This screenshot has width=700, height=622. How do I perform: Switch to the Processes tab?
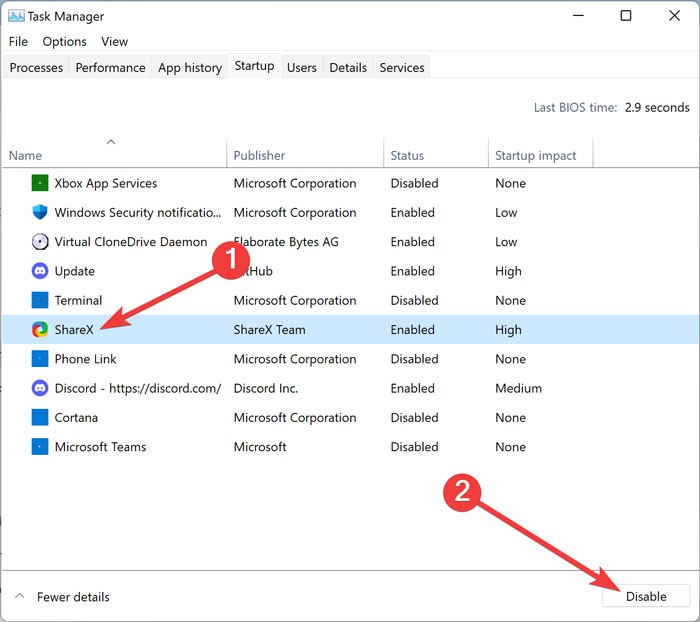(x=36, y=67)
